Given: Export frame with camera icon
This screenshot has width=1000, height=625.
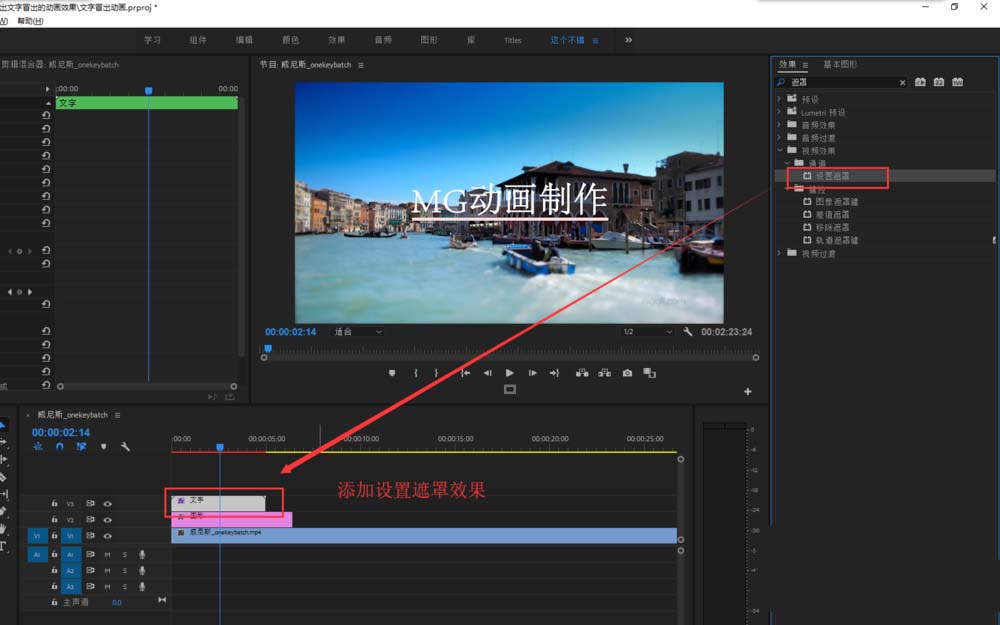Looking at the screenshot, I should tap(628, 373).
